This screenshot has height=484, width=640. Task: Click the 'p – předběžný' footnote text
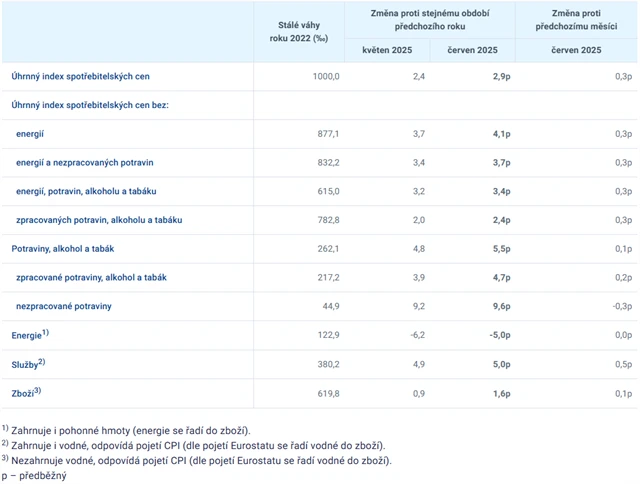(35, 476)
